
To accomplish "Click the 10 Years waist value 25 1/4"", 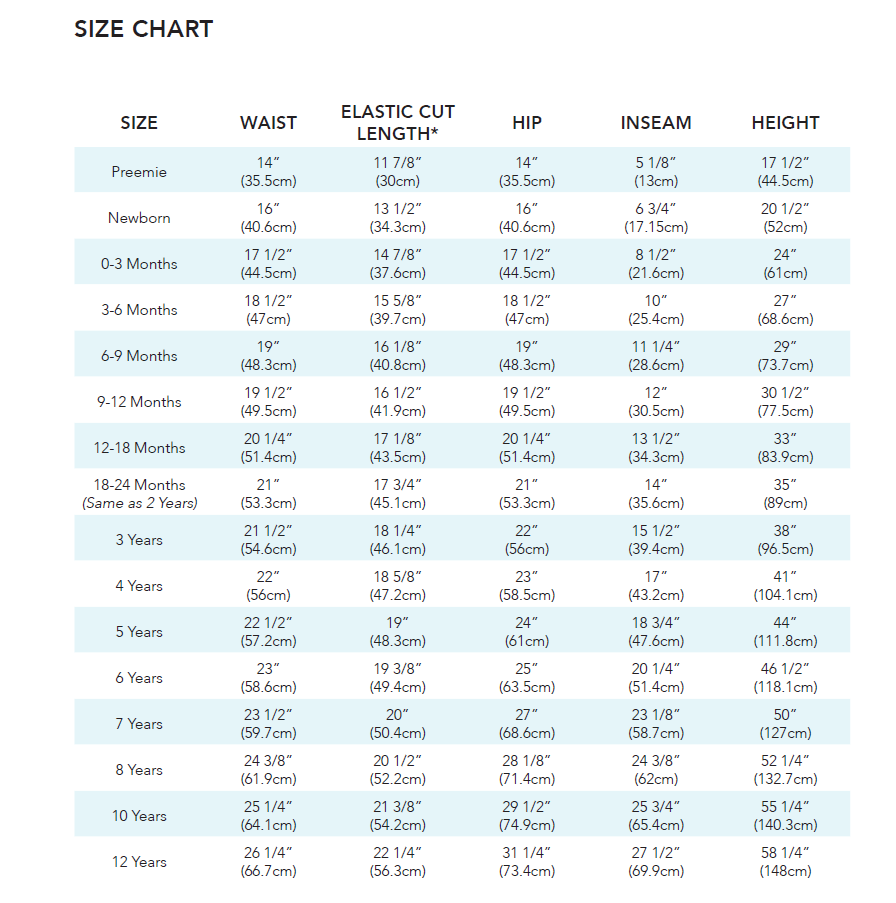I will [x=268, y=807].
